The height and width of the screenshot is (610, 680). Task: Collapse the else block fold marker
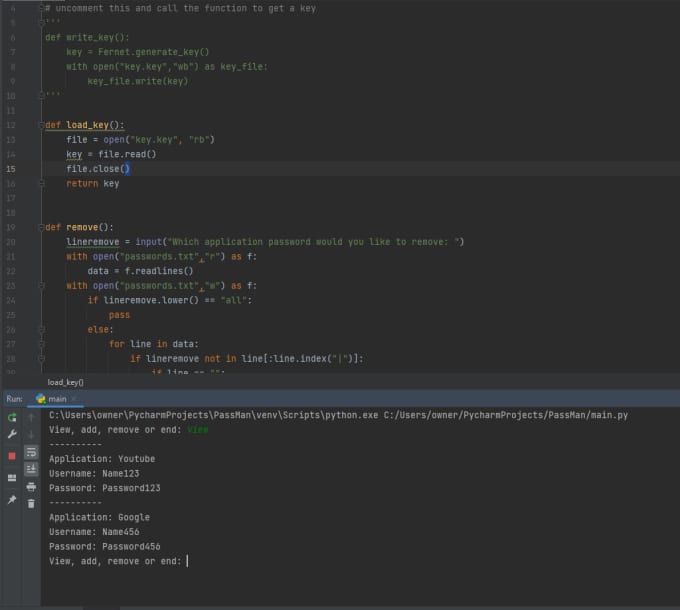pyautogui.click(x=42, y=329)
